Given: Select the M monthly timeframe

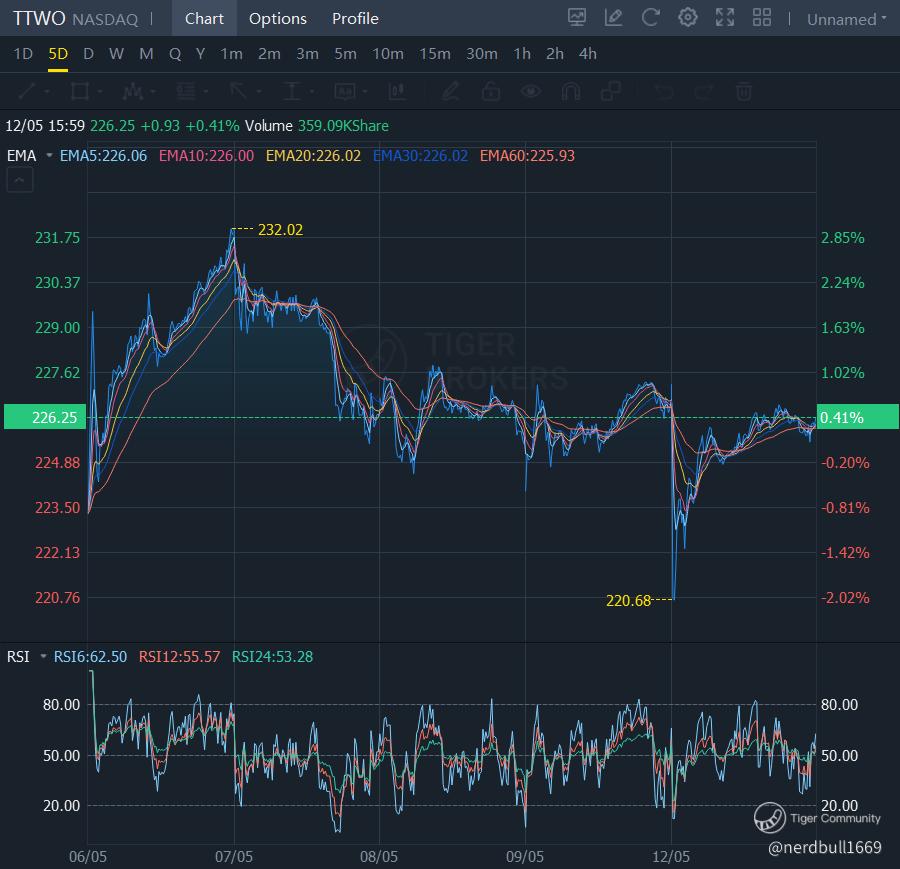Looking at the screenshot, I should click(x=146, y=54).
